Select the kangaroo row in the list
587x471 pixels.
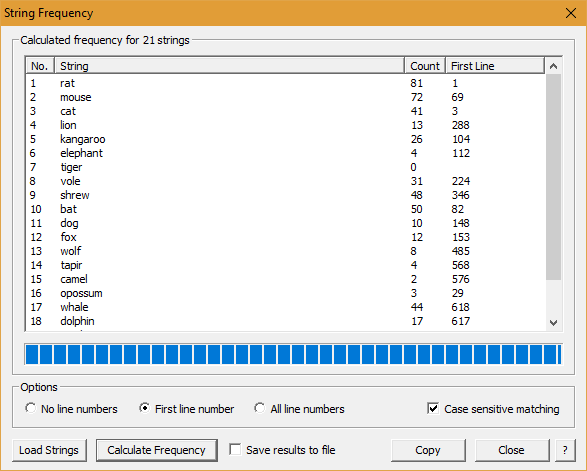click(x=285, y=139)
